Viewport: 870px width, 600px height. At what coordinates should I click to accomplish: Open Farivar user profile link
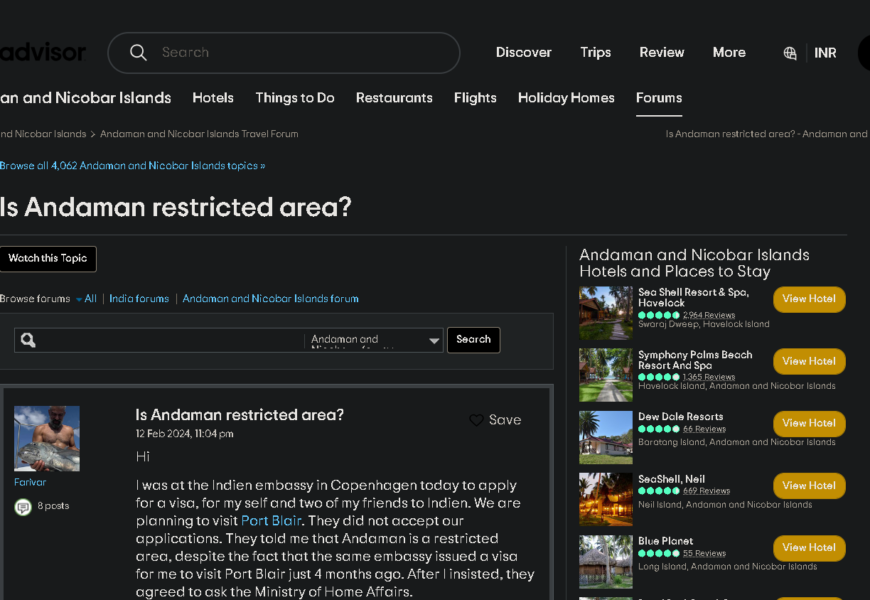coord(30,482)
